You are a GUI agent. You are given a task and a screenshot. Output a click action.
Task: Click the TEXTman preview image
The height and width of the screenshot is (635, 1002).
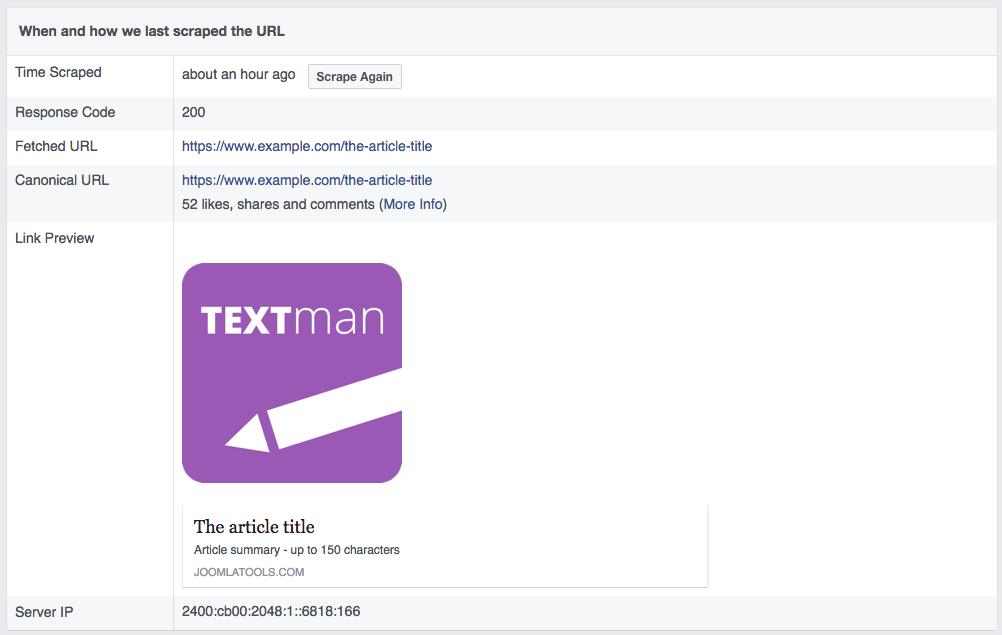coord(292,373)
